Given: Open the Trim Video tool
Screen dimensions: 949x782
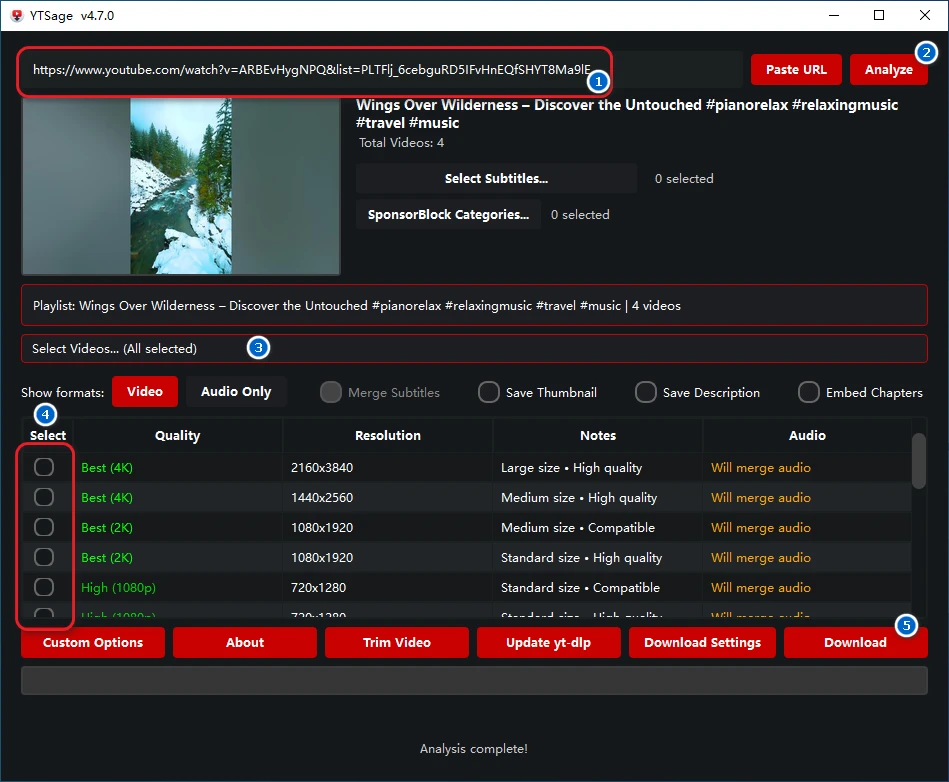Looking at the screenshot, I should [x=397, y=643].
